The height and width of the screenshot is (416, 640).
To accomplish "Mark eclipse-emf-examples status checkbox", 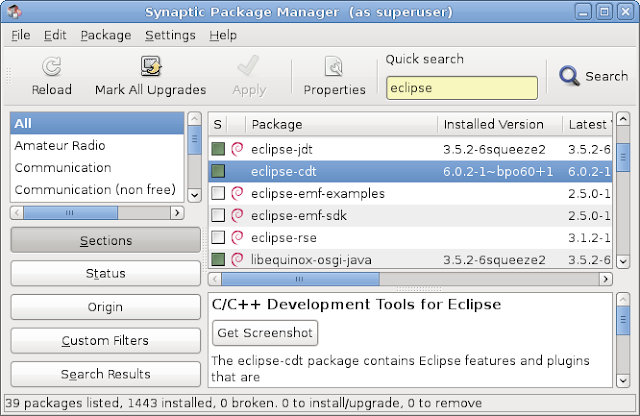I will point(218,193).
